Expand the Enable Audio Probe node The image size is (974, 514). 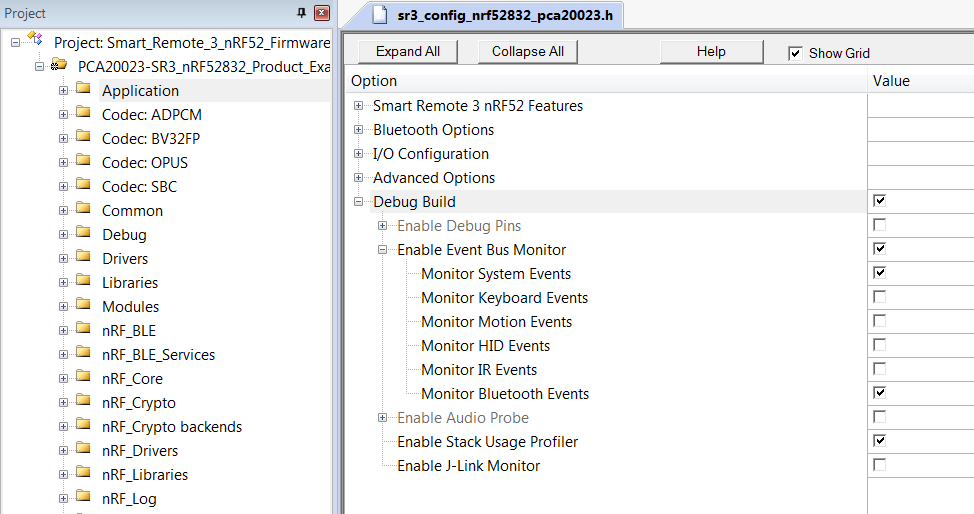pyautogui.click(x=383, y=418)
